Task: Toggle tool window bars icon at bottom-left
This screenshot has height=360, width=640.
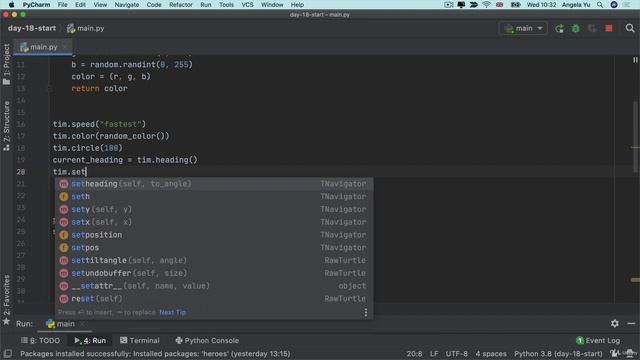Action: pos(7,353)
